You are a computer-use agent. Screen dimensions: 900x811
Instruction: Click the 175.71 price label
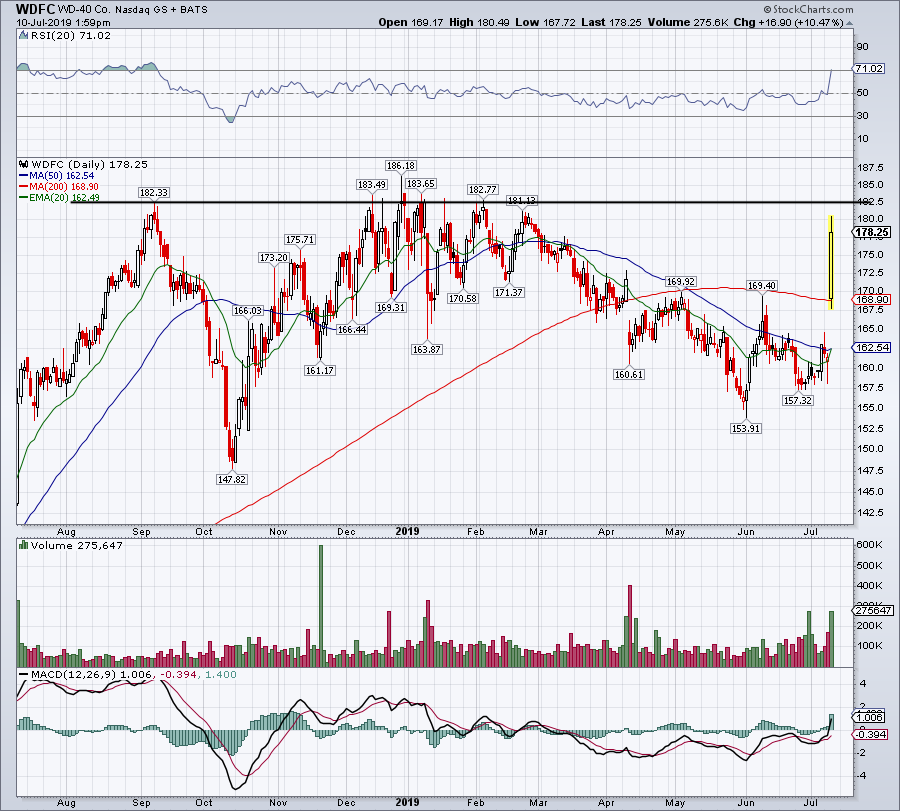300,240
